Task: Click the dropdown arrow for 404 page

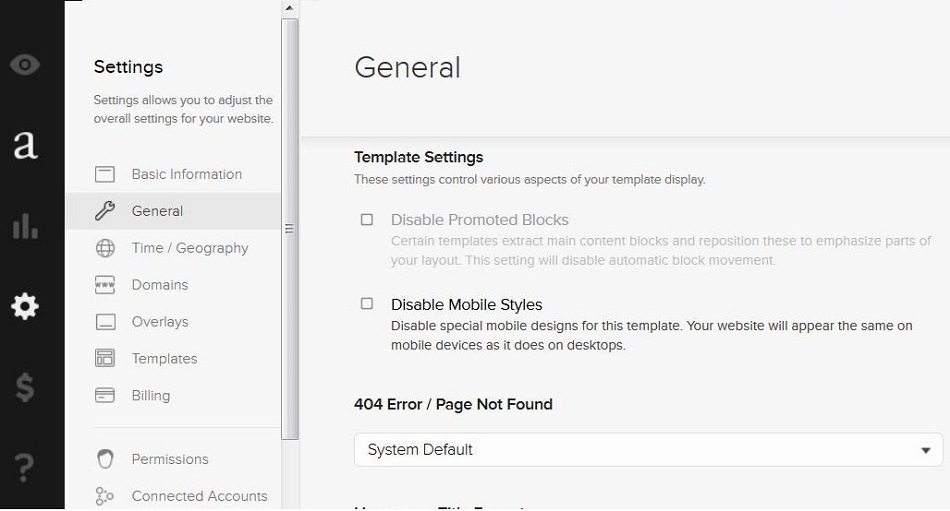Action: tap(925, 451)
